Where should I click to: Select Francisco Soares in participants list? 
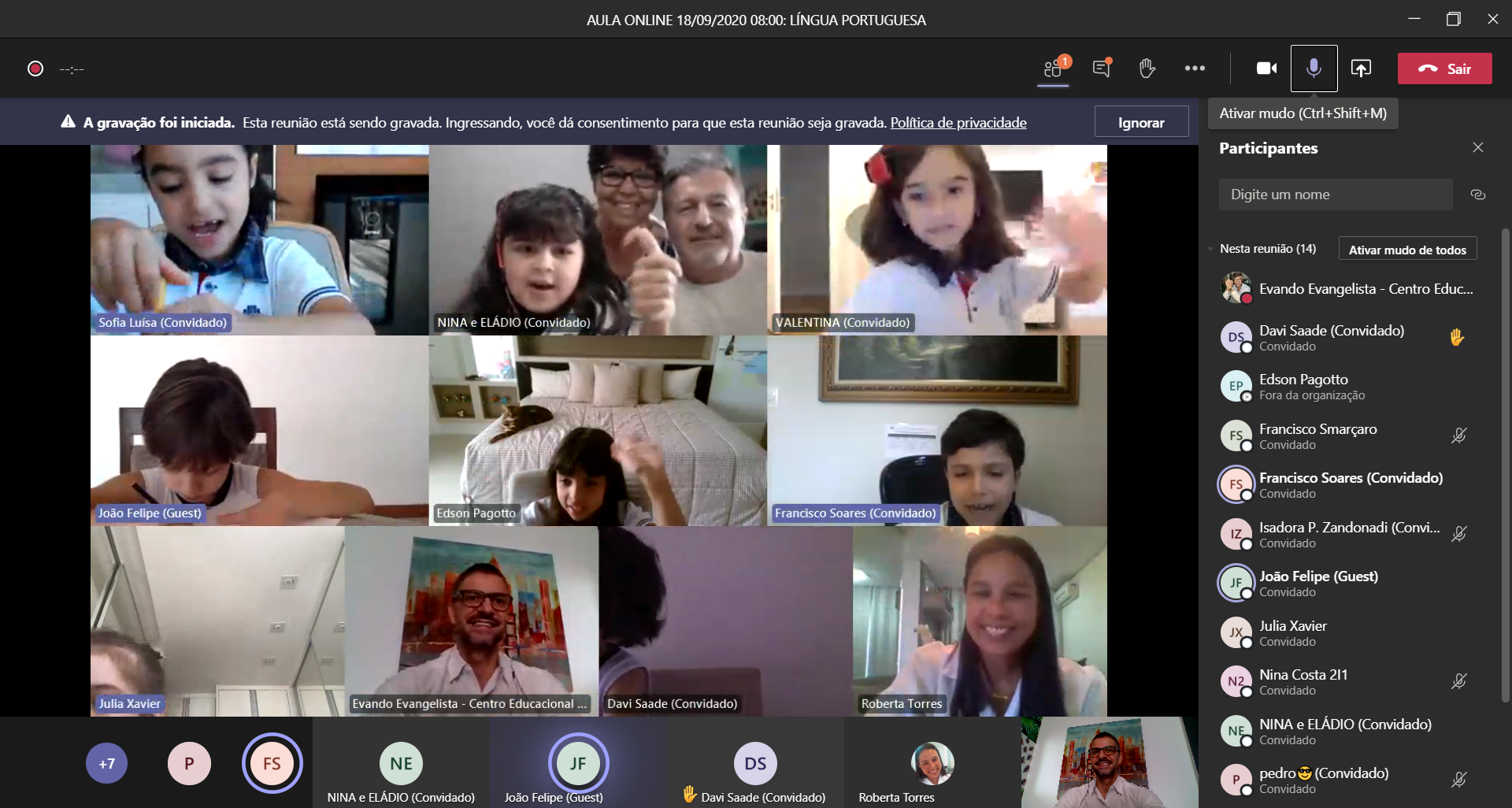click(1347, 485)
